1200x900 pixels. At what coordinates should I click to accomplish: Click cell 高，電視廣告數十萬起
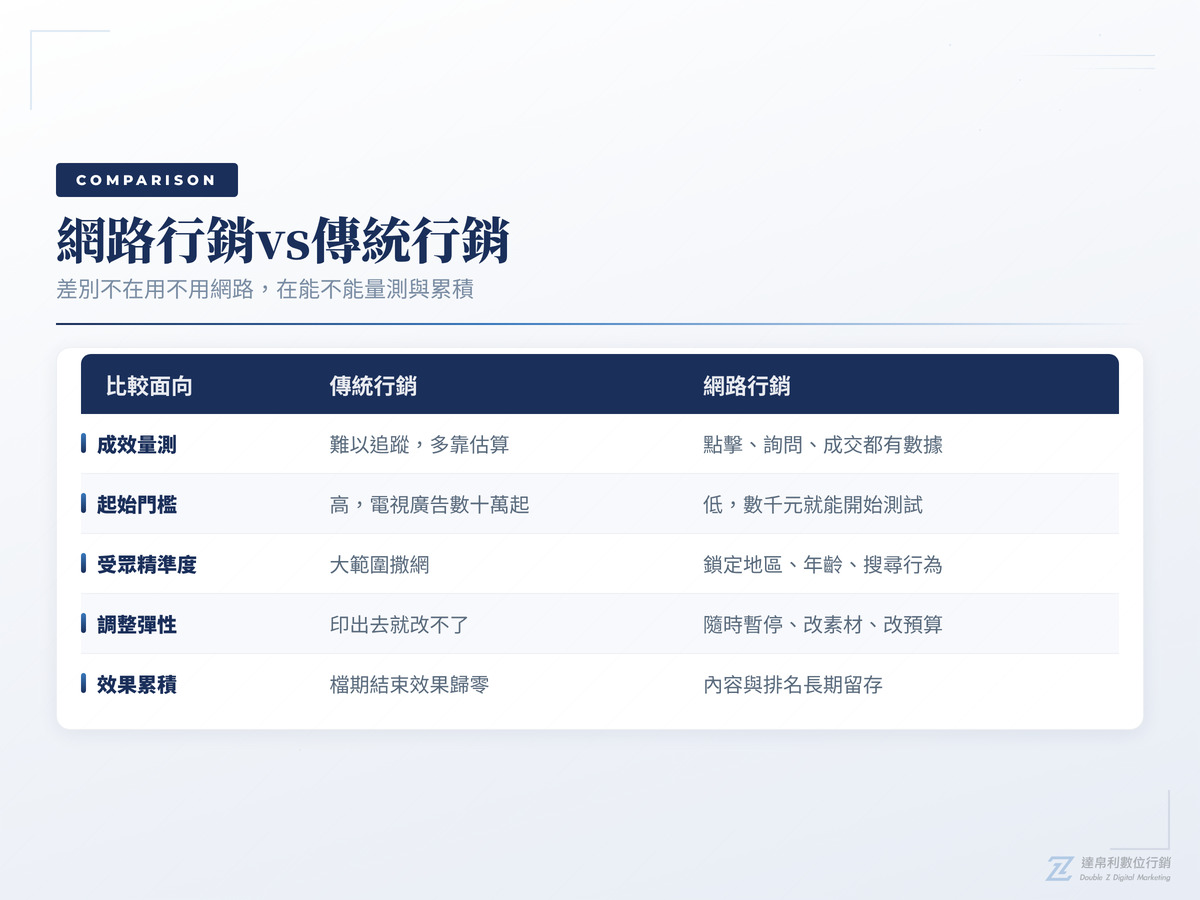coord(430,505)
